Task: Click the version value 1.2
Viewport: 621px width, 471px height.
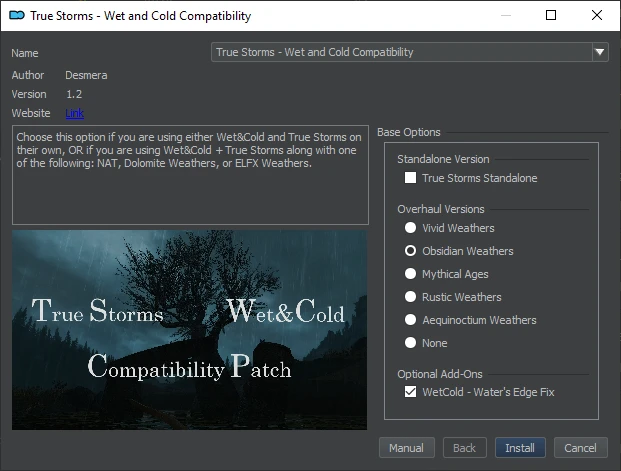Action: click(74, 94)
